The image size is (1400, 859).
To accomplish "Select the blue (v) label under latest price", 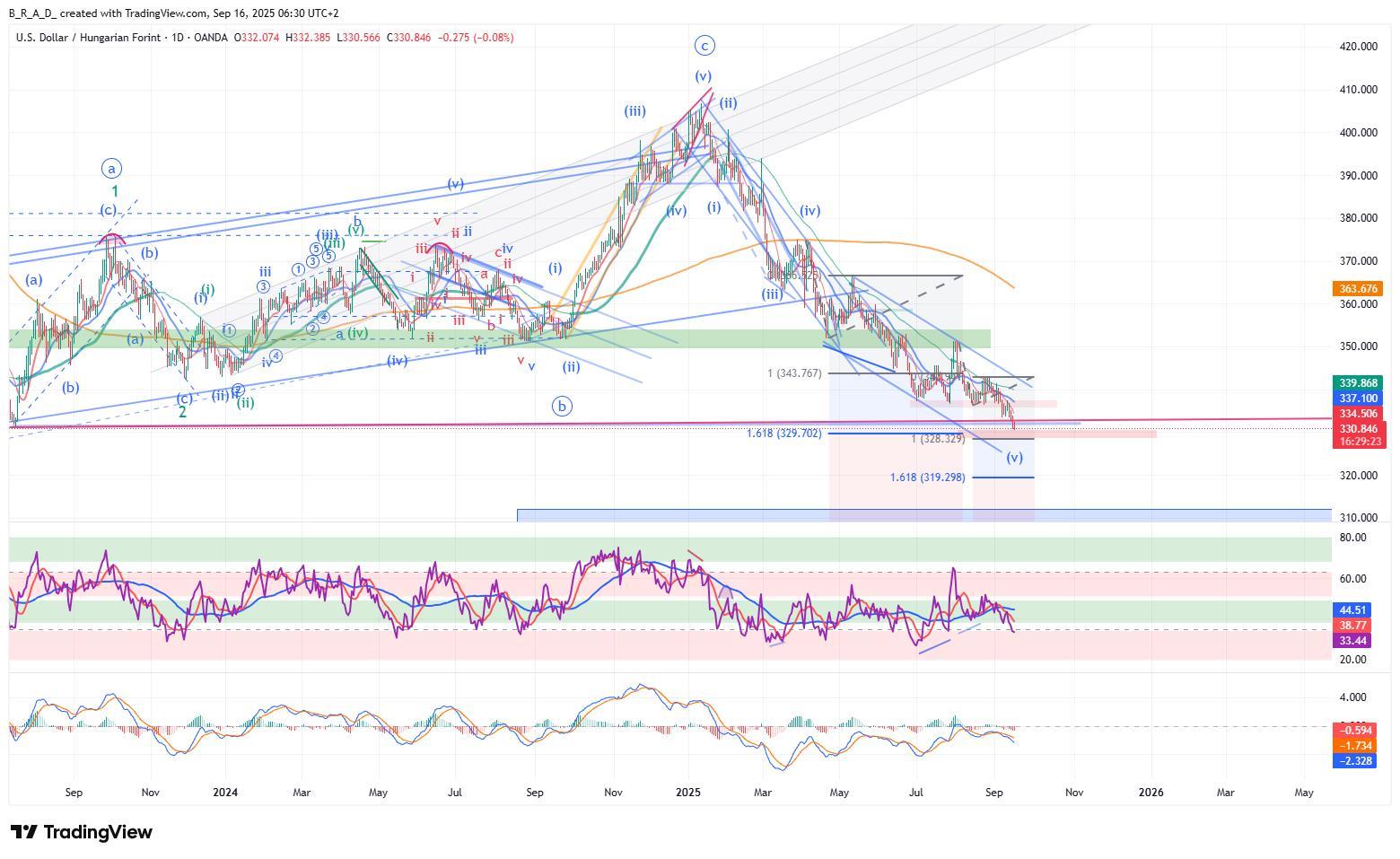I will (1014, 458).
